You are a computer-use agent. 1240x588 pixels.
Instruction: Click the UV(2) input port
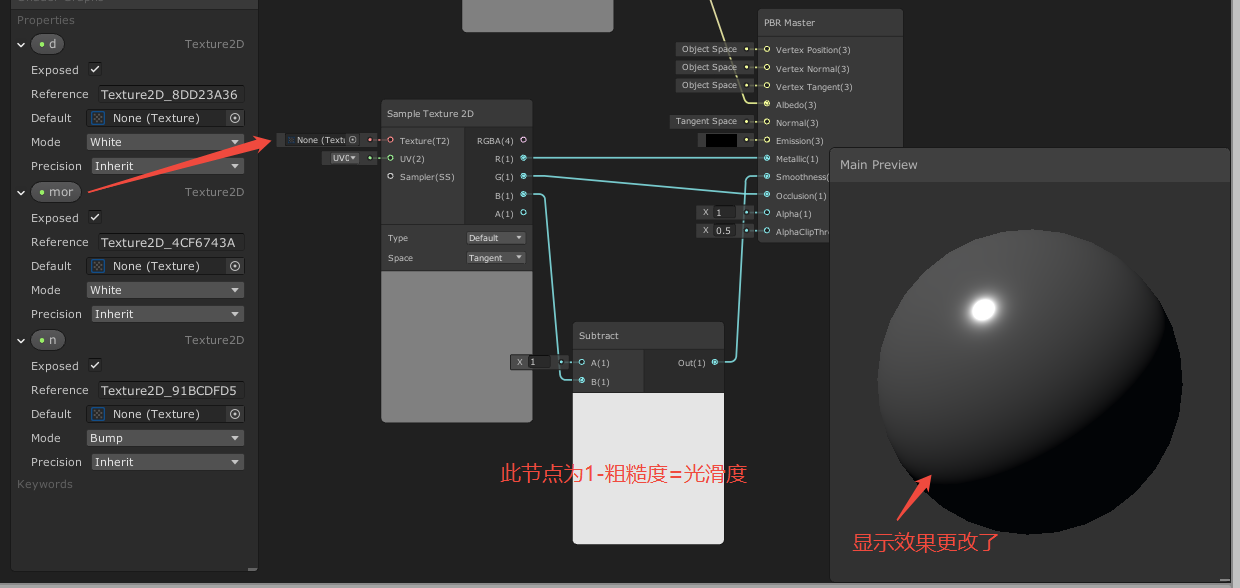(x=391, y=158)
